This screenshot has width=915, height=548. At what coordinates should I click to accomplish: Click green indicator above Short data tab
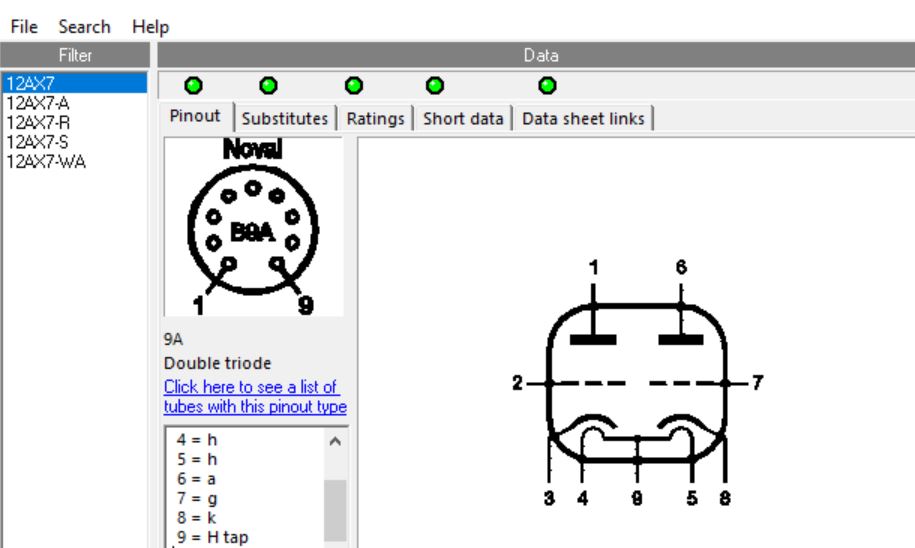pos(435,86)
